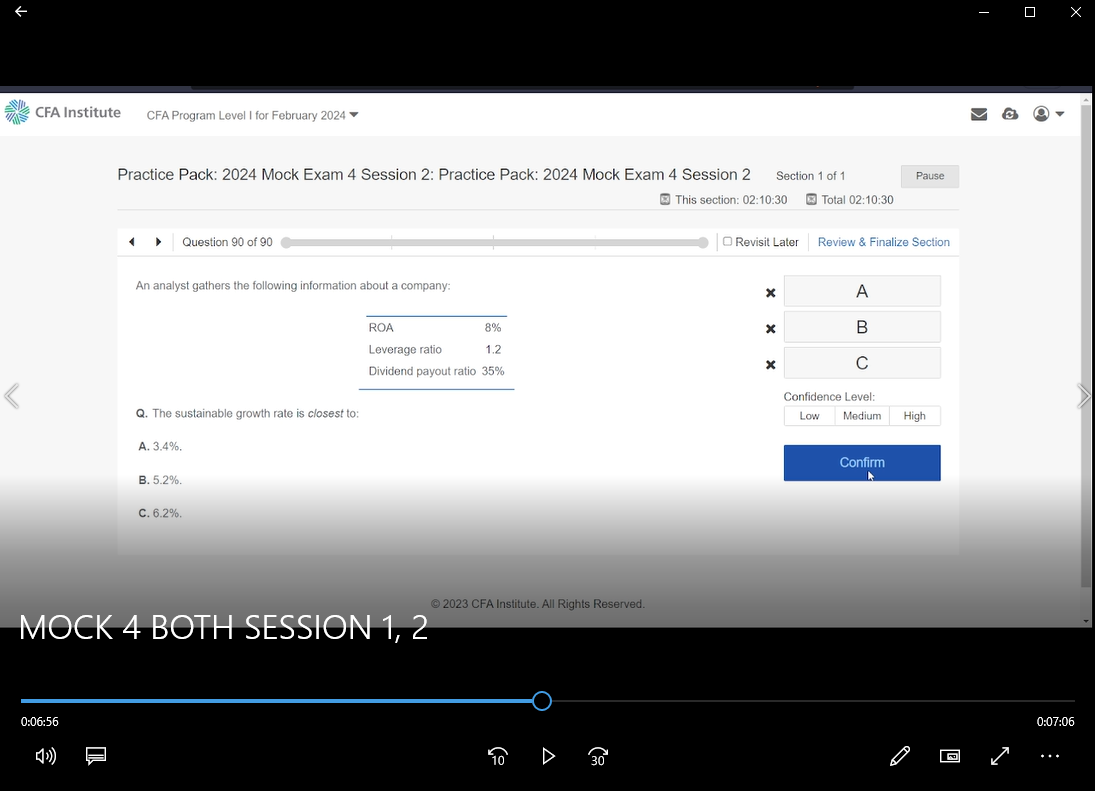Check the Revisit Later checkbox

[728, 241]
